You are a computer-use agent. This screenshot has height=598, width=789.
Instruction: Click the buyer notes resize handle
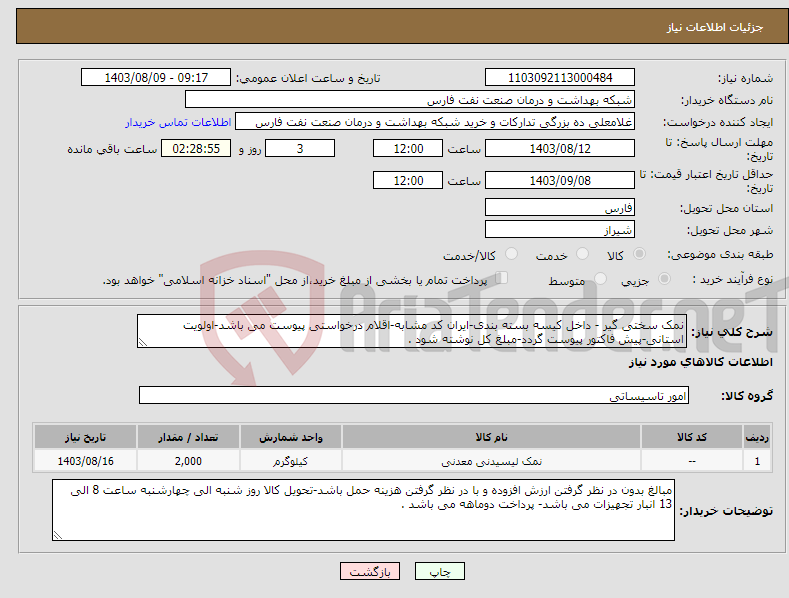[x=58, y=535]
